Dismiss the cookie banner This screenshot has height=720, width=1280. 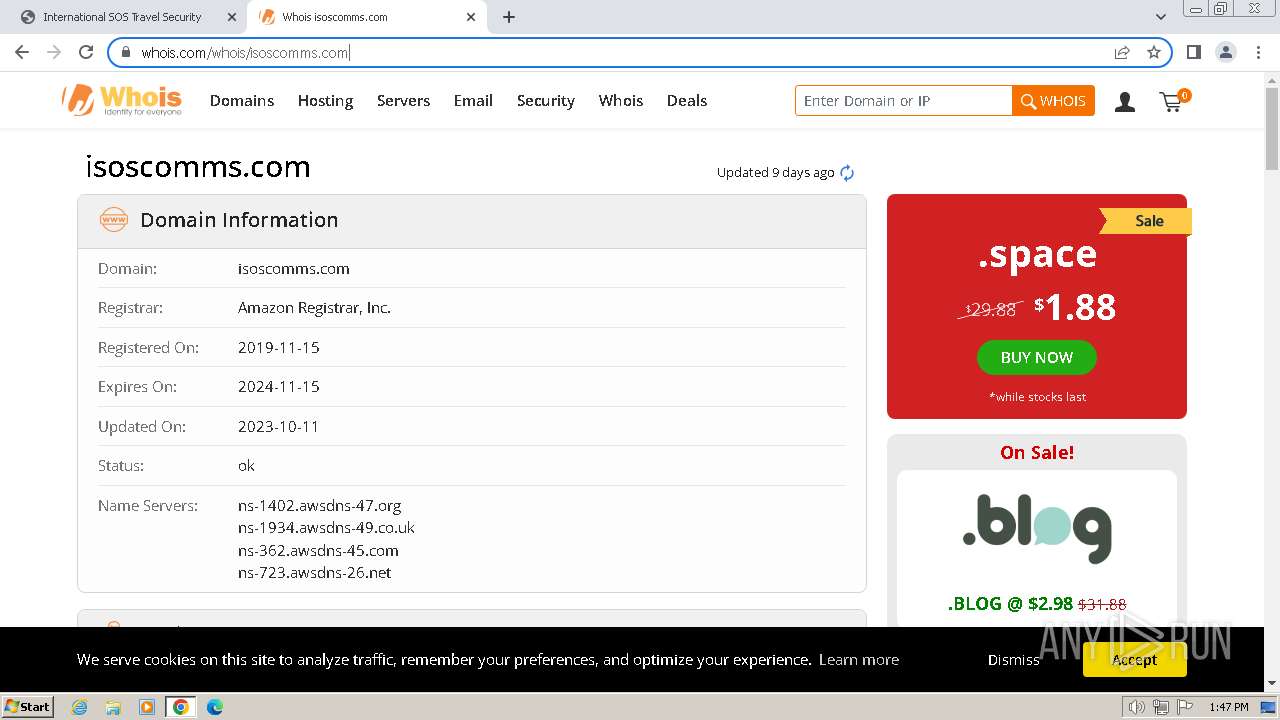[x=1013, y=660]
